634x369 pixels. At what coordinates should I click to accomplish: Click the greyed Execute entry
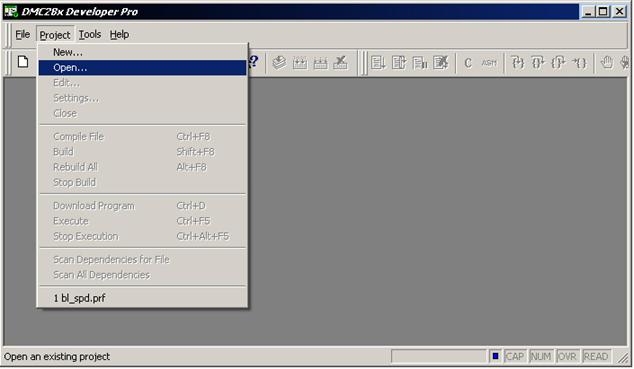click(142, 221)
